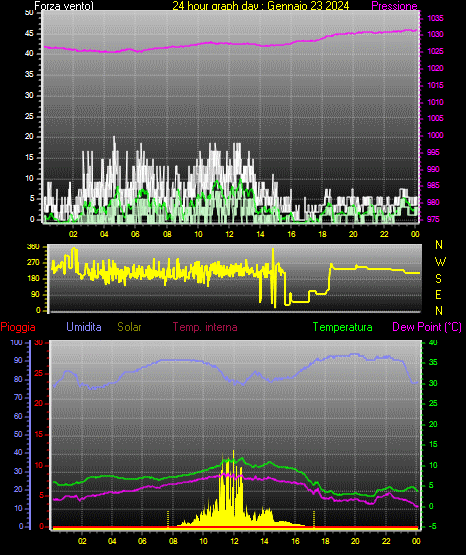Select the Pioggia legend label
The image size is (466, 555).
(18, 327)
